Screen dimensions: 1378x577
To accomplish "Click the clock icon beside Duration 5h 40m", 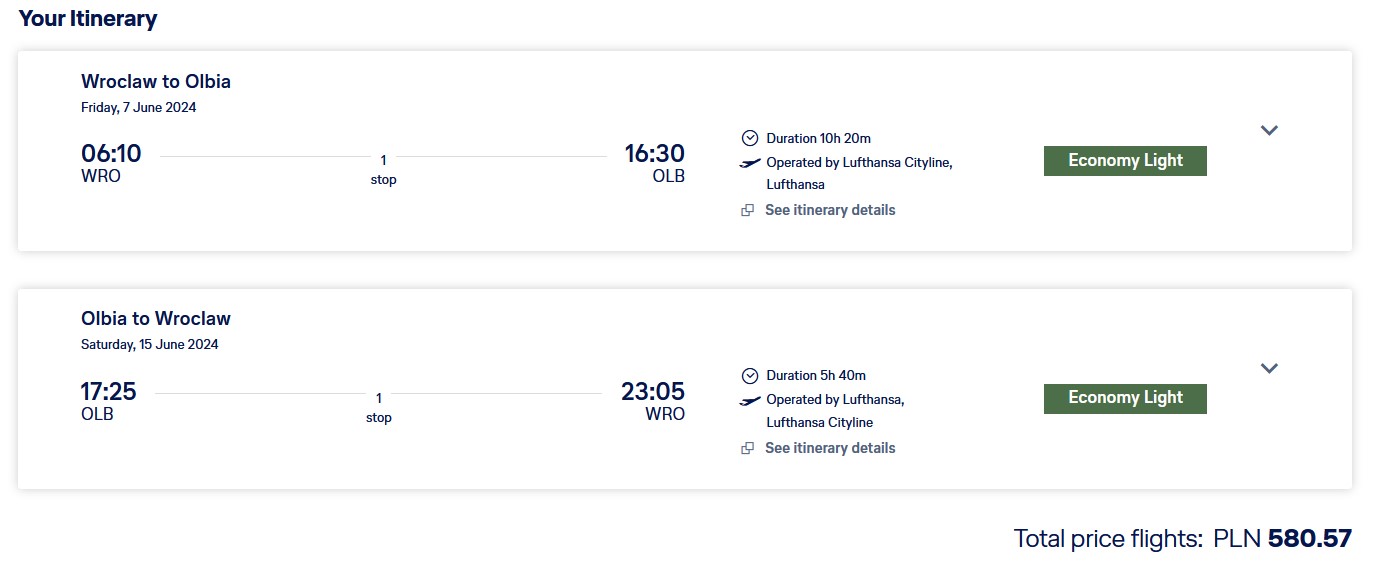I will pyautogui.click(x=750, y=376).
